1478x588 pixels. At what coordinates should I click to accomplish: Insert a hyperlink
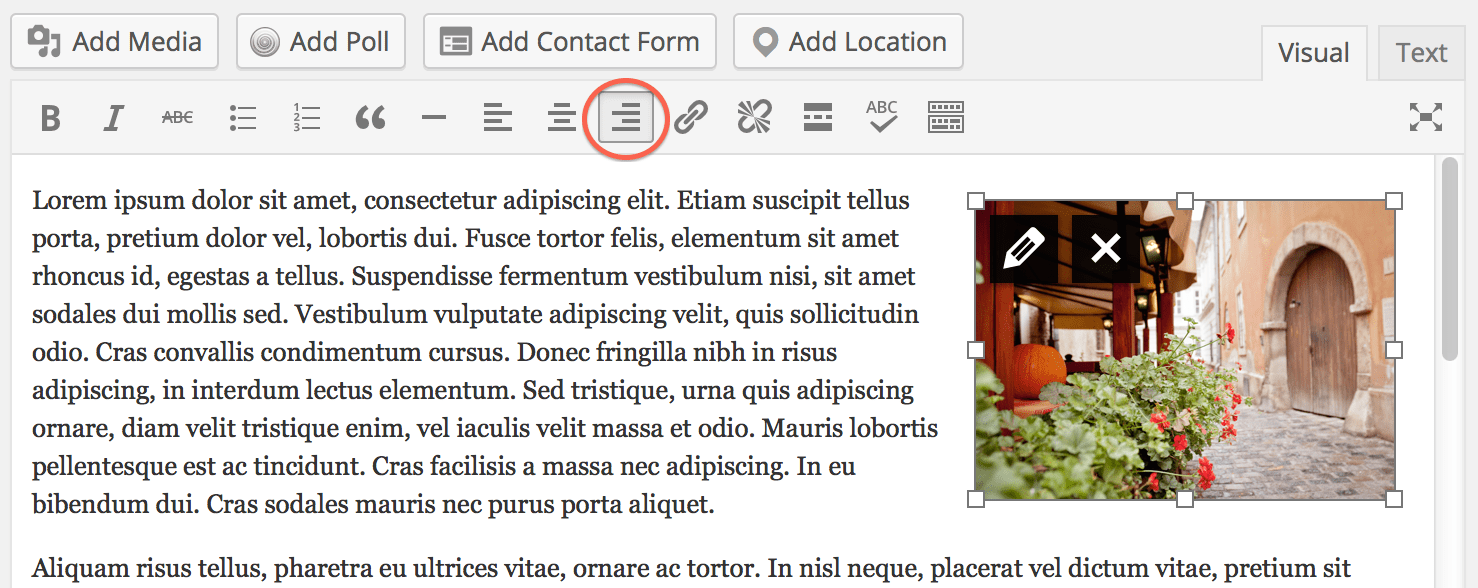coord(690,117)
